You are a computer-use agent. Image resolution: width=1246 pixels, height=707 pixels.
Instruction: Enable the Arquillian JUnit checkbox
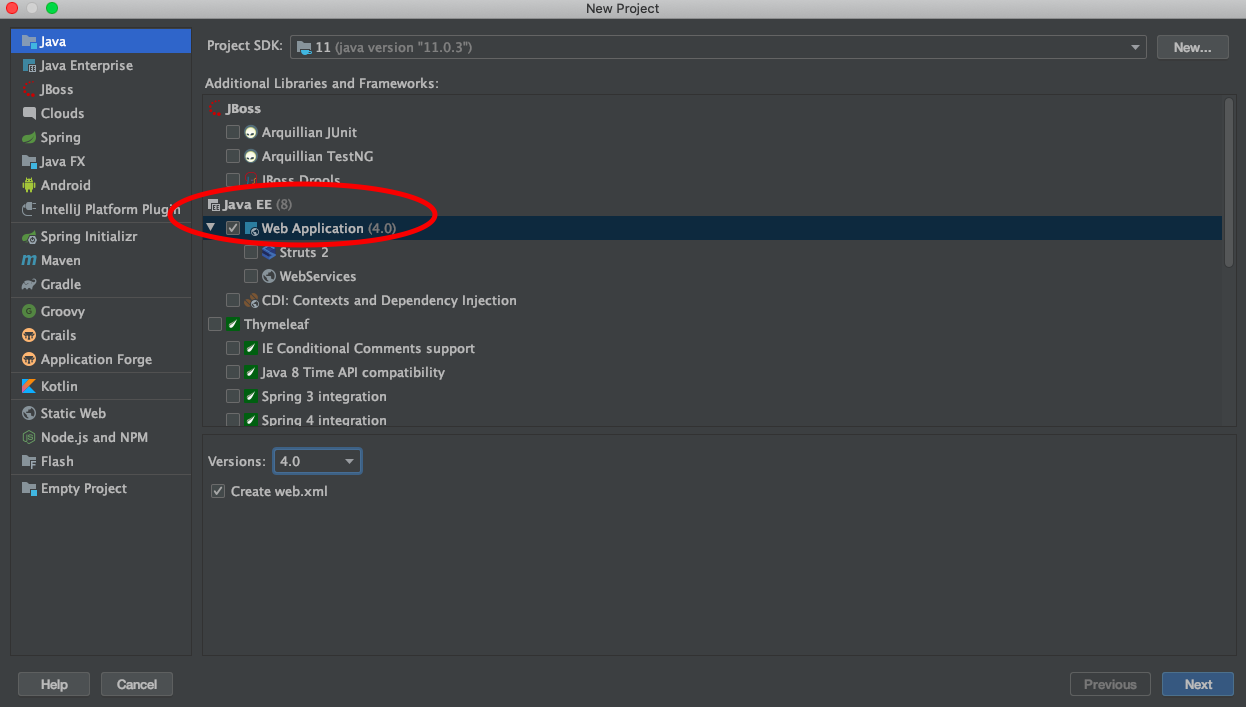pyautogui.click(x=233, y=132)
